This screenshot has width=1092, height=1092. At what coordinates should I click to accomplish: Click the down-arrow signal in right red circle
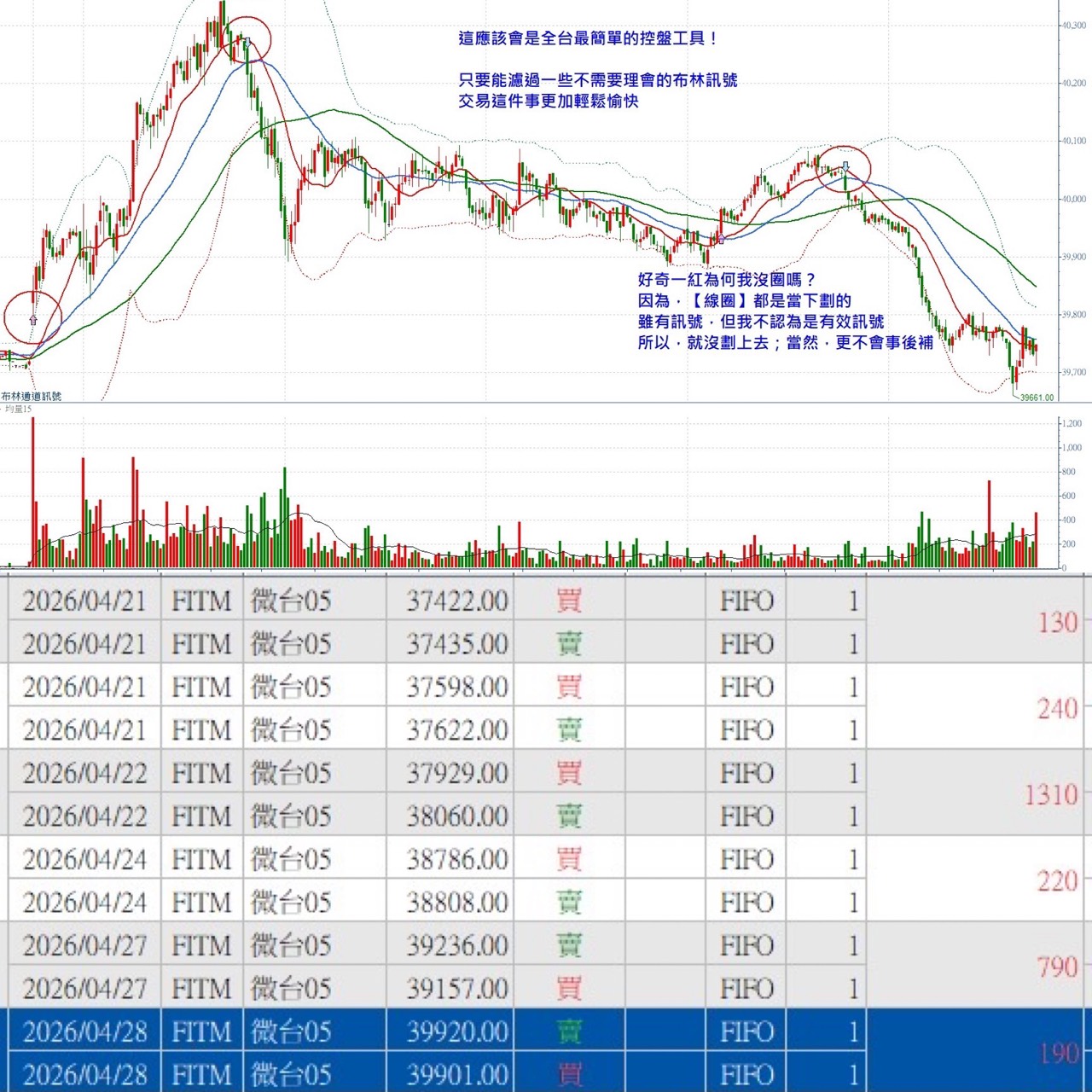pyautogui.click(x=845, y=166)
